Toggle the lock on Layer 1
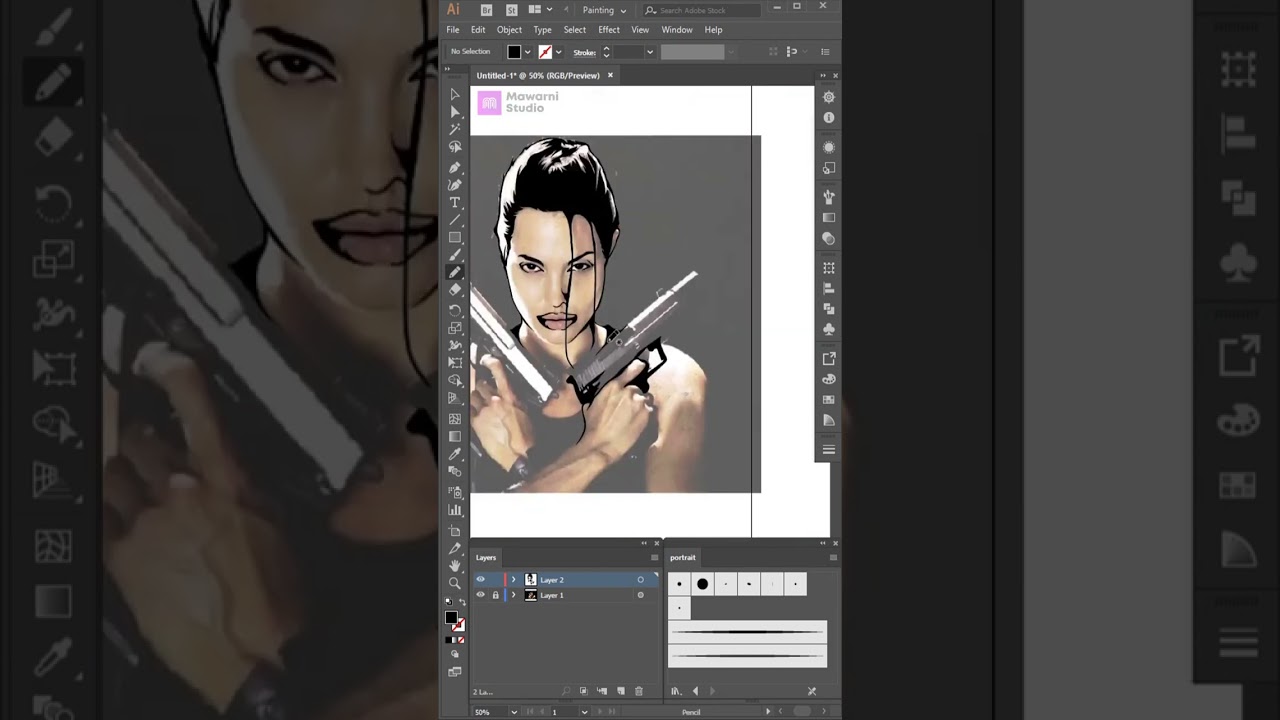1280x720 pixels. point(495,595)
